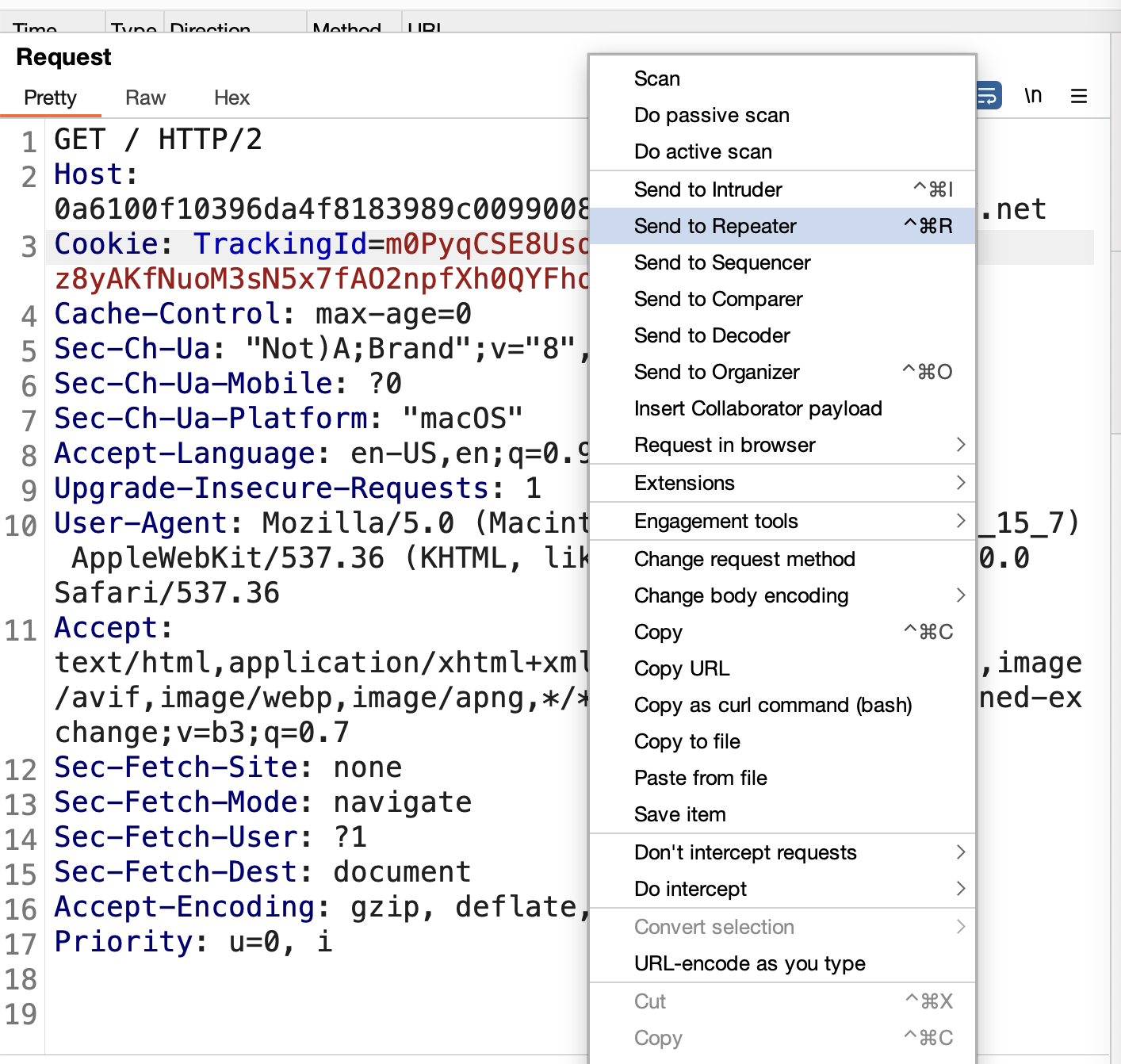Click the GET / HTTP/2 request line
The height and width of the screenshot is (1064, 1121).
(159, 140)
